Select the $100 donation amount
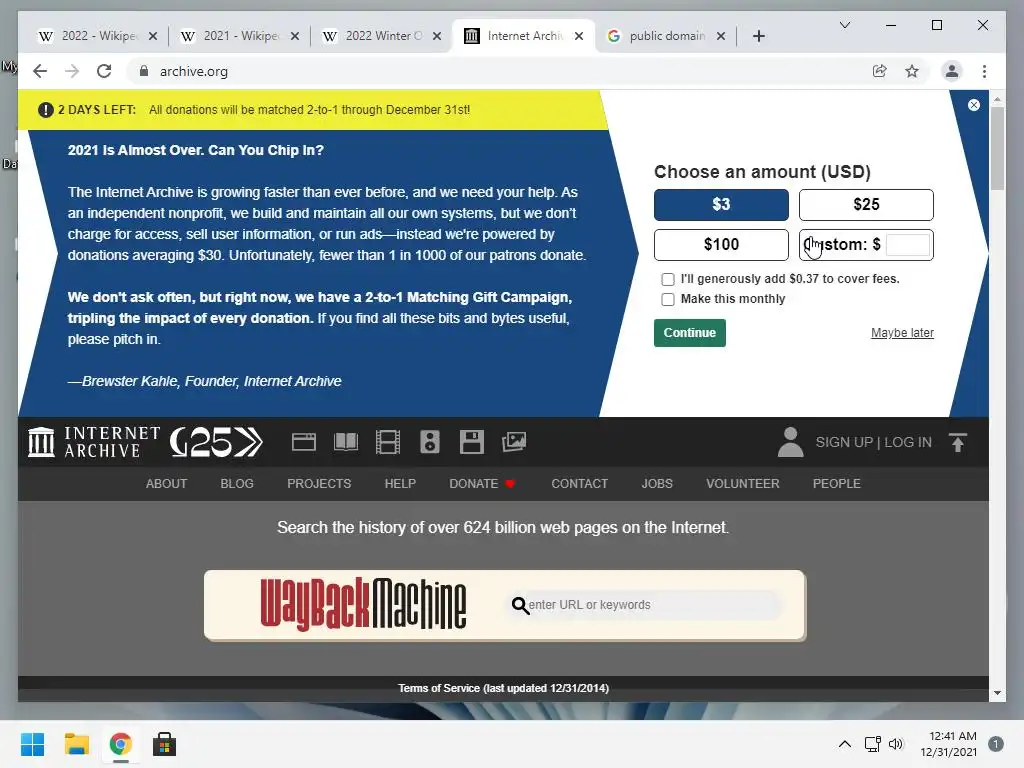The width and height of the screenshot is (1024, 768). coord(721,245)
